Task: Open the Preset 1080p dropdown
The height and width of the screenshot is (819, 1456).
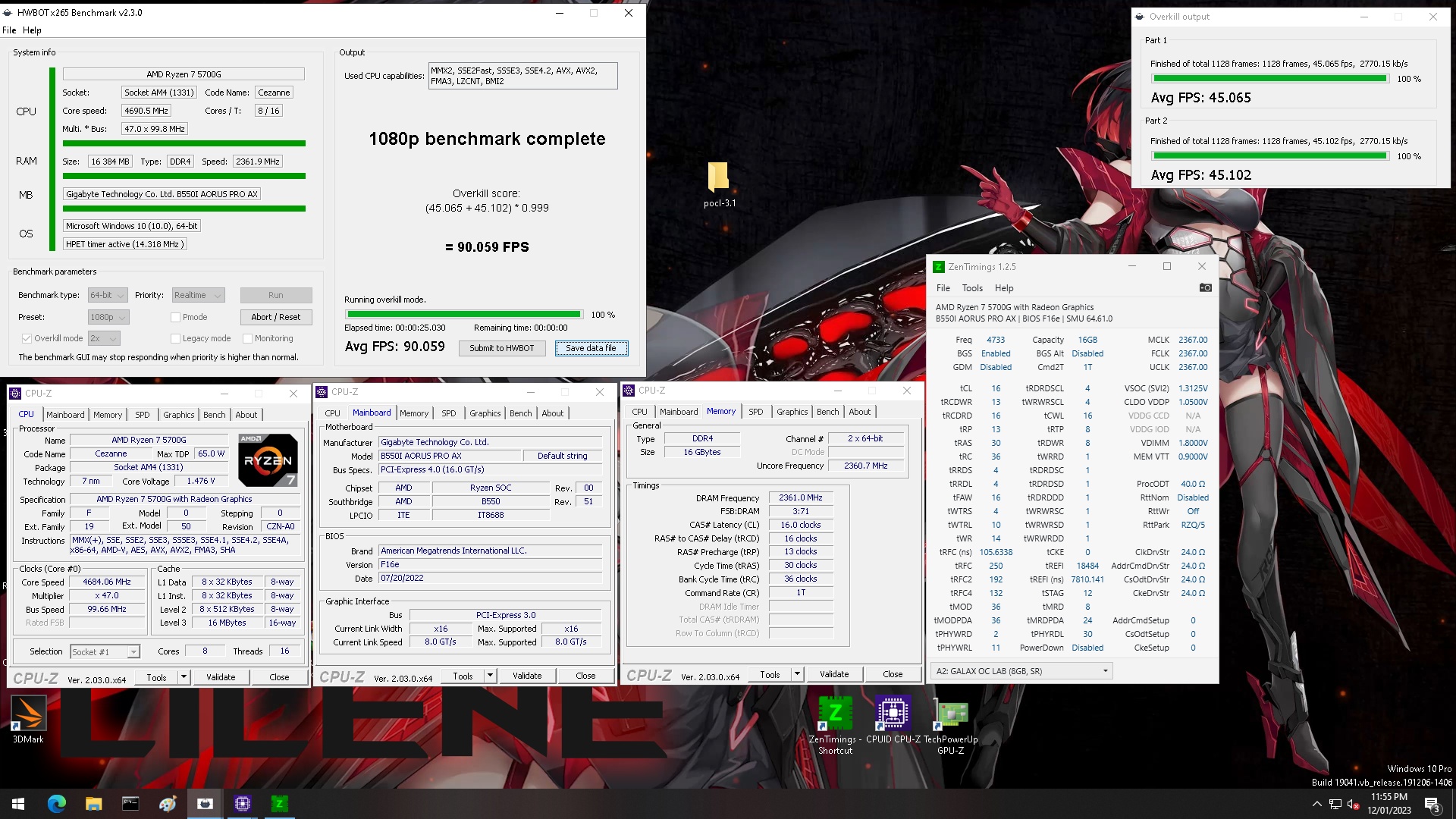Action: click(x=108, y=317)
